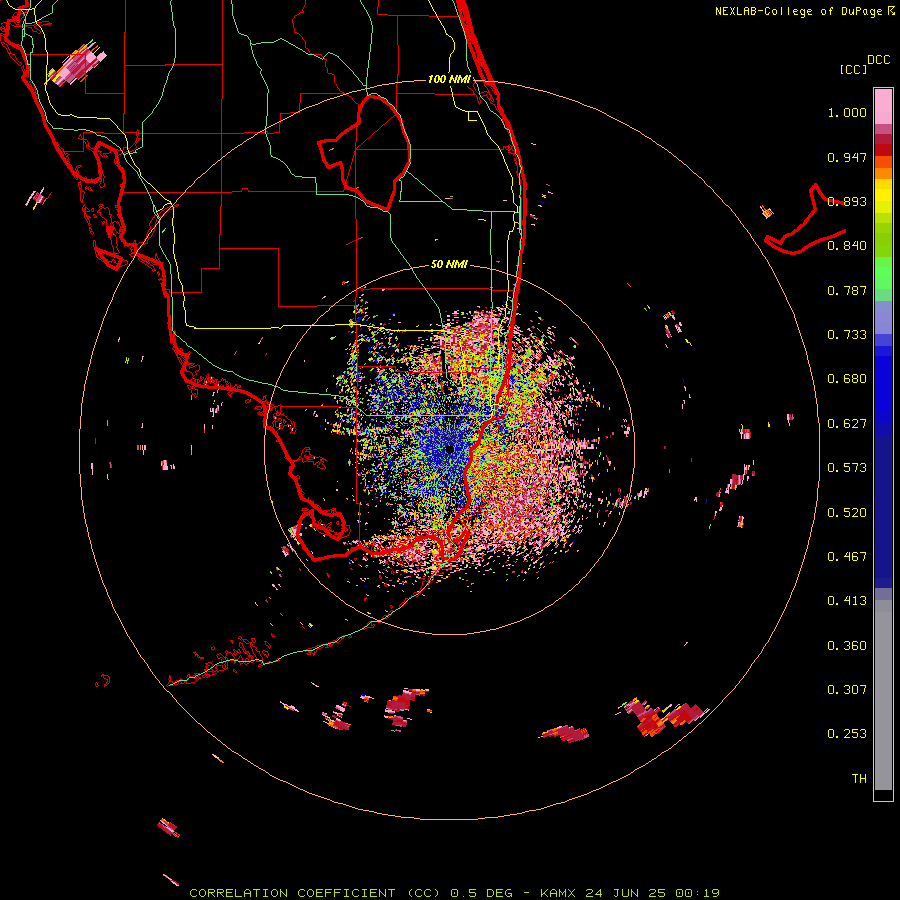This screenshot has height=900, width=900.
Task: Click the 0.947 color scale value
Action: tap(847, 157)
